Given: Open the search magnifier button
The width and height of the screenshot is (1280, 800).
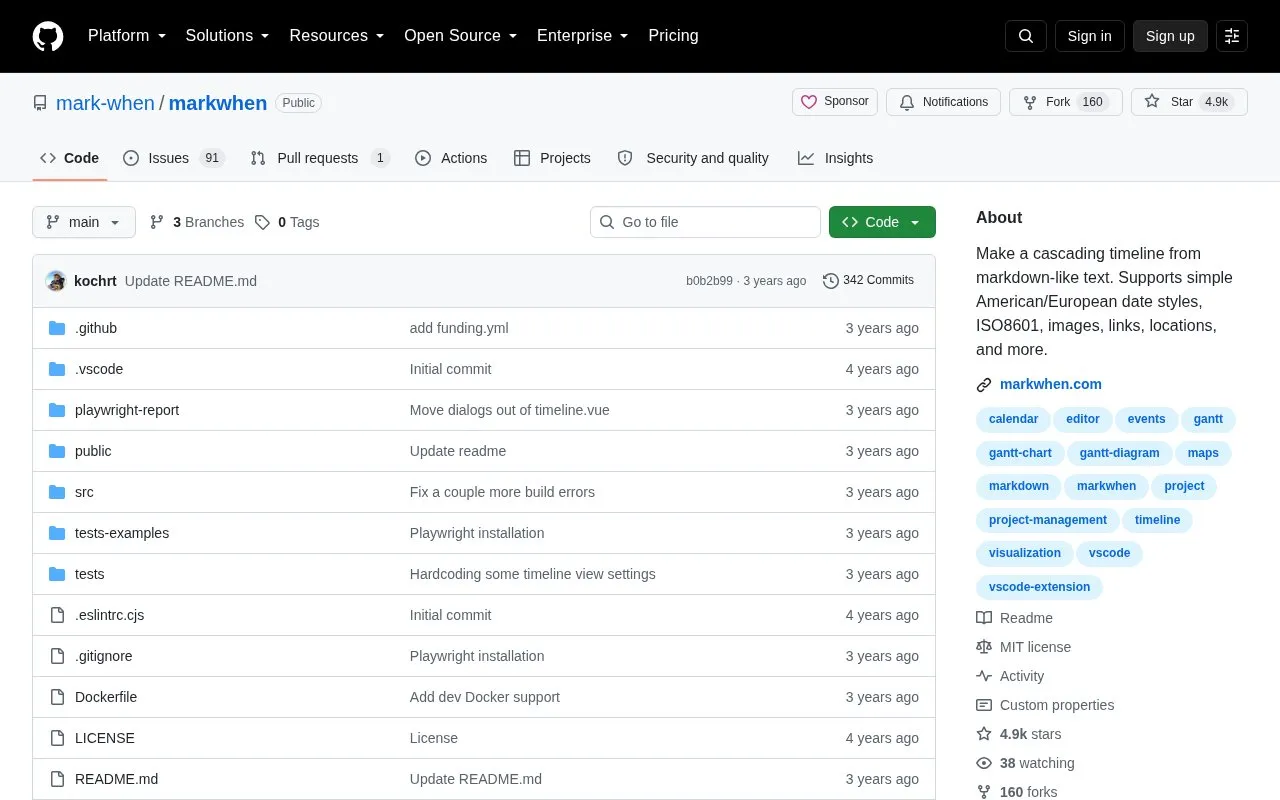Looking at the screenshot, I should [1026, 36].
